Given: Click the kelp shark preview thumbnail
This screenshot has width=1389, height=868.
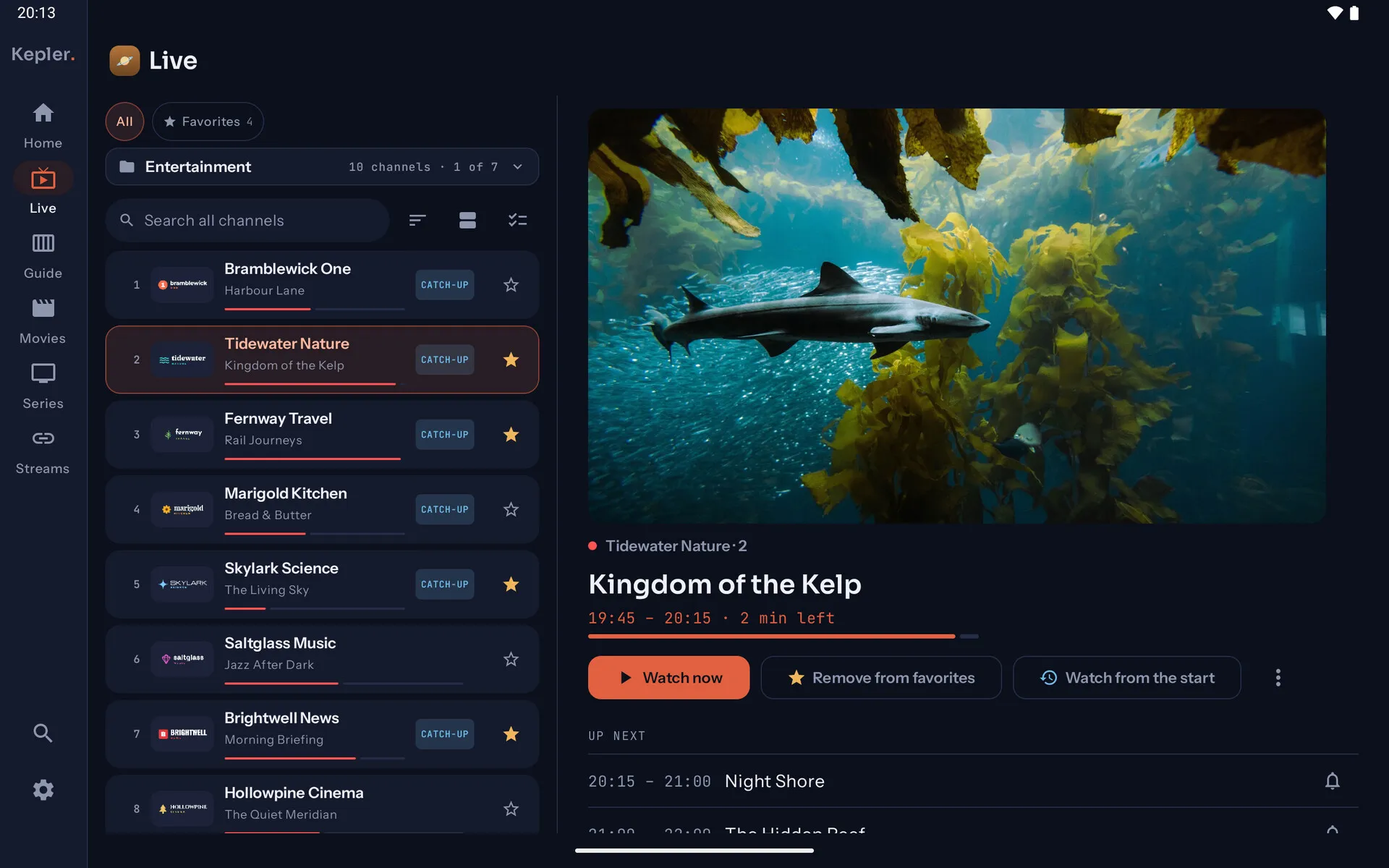Looking at the screenshot, I should (x=956, y=316).
